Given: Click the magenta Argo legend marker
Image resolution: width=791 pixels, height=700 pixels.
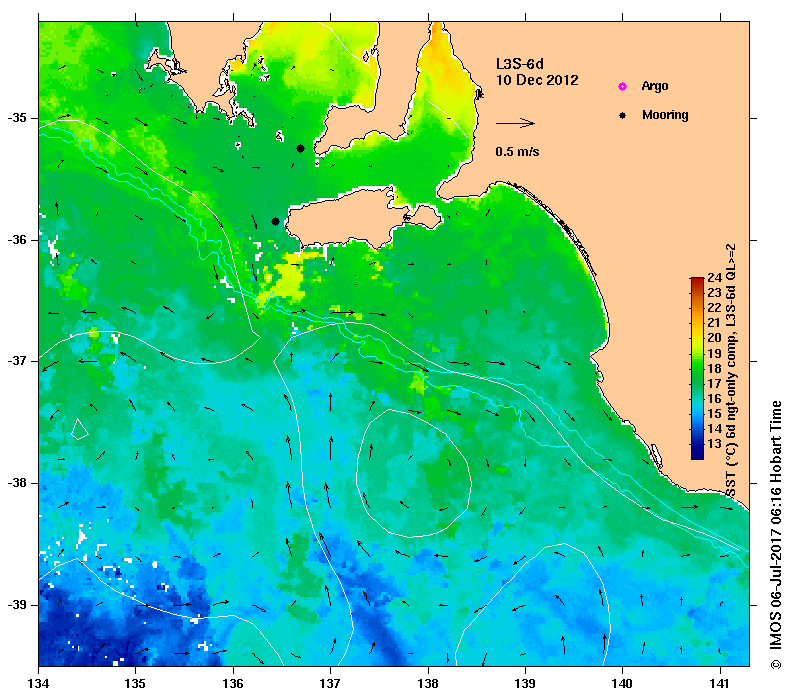Looking at the screenshot, I should (623, 86).
